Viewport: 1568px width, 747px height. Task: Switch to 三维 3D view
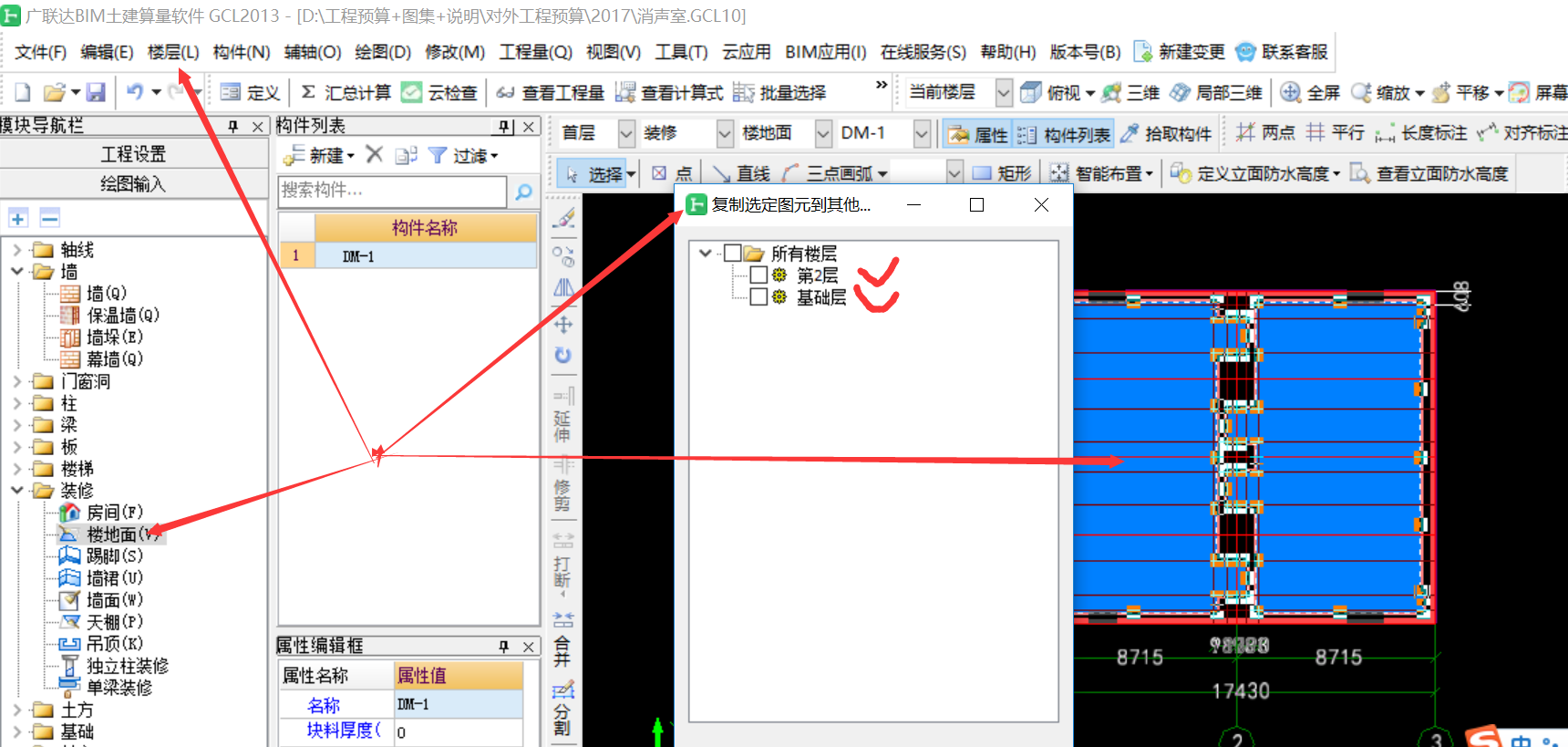(x=1130, y=92)
